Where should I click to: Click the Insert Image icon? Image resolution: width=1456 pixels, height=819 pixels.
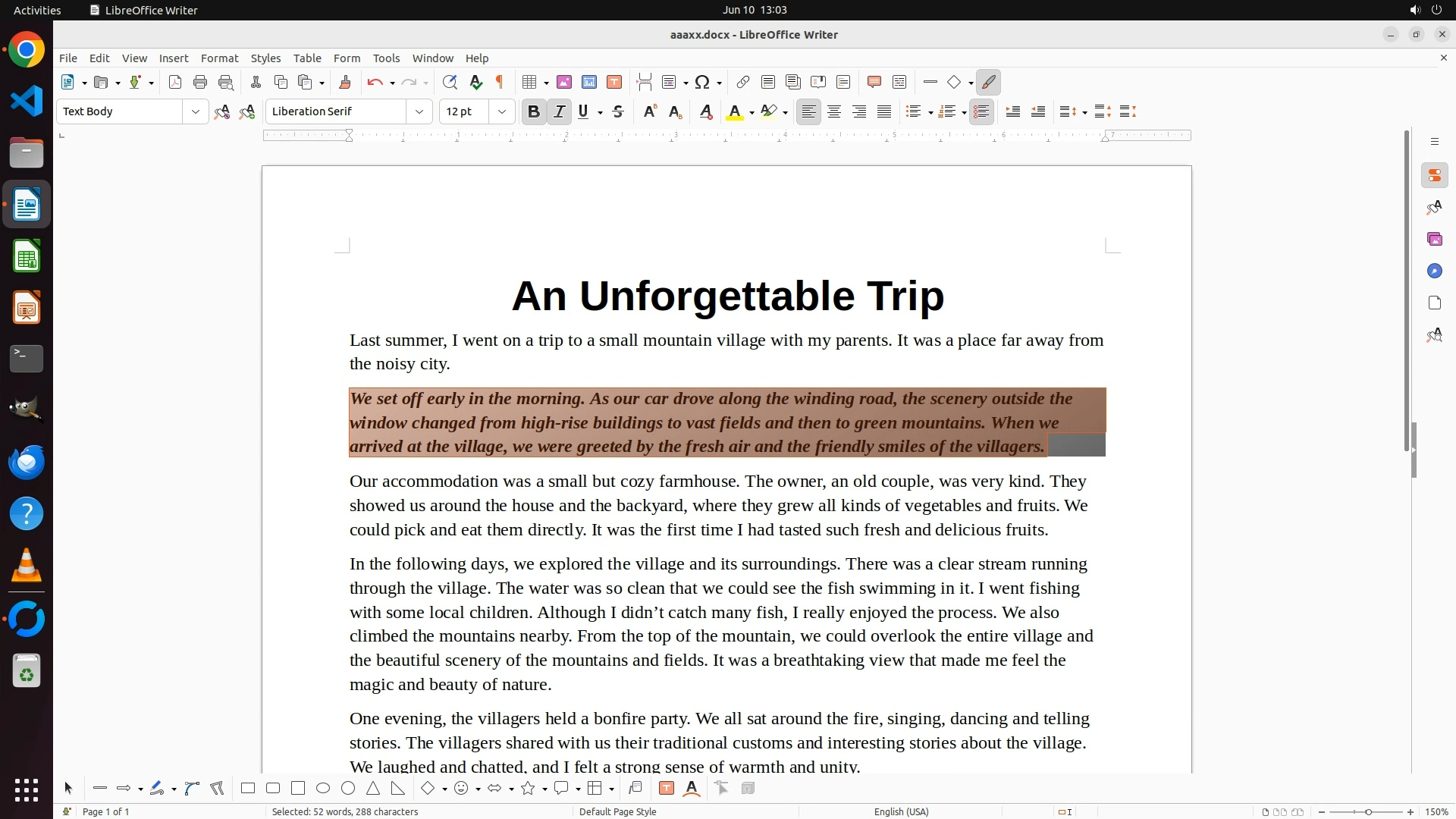(x=563, y=82)
